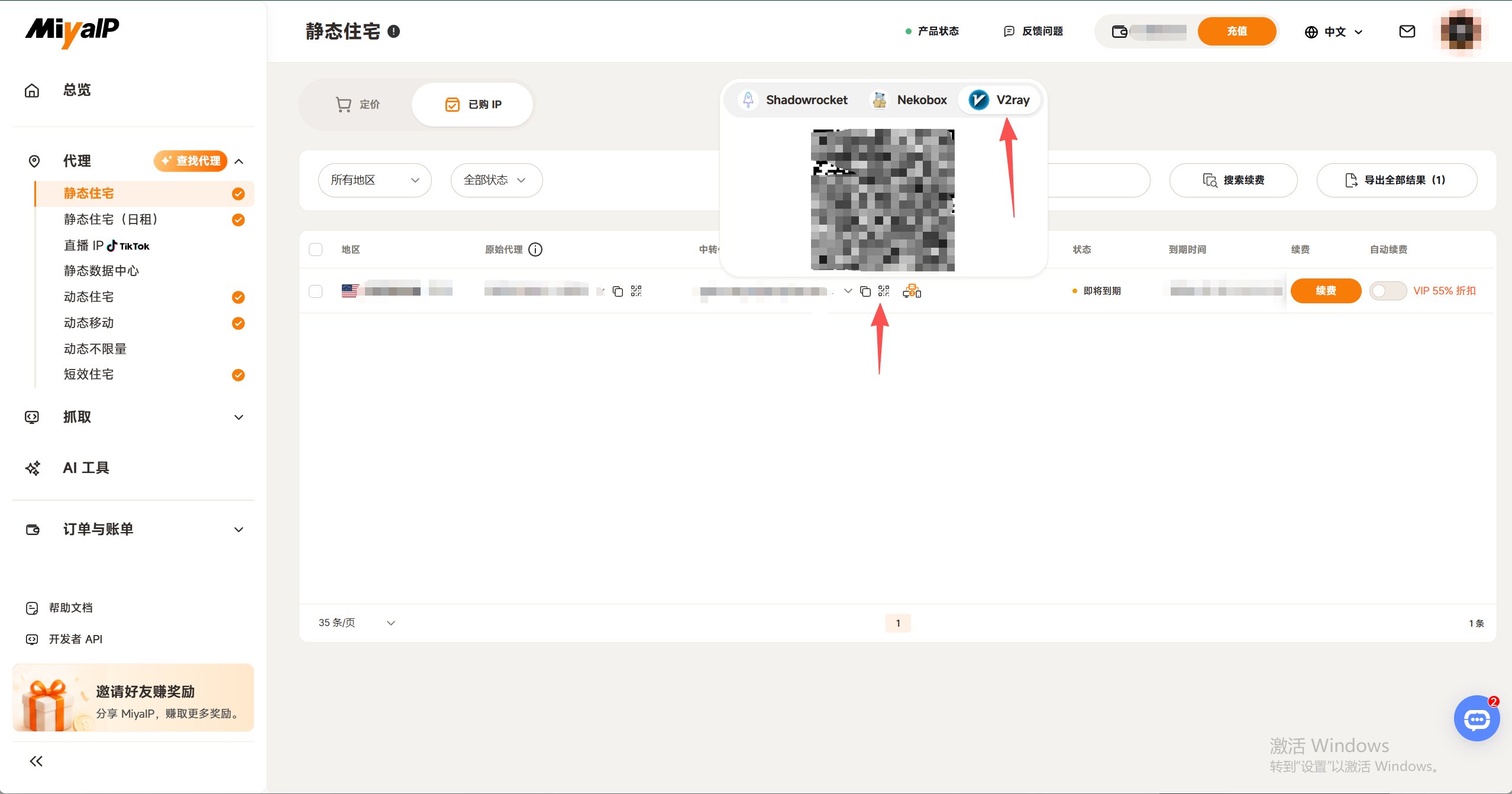Open the mail inbox envelope icon
The image size is (1512, 794).
(x=1407, y=31)
